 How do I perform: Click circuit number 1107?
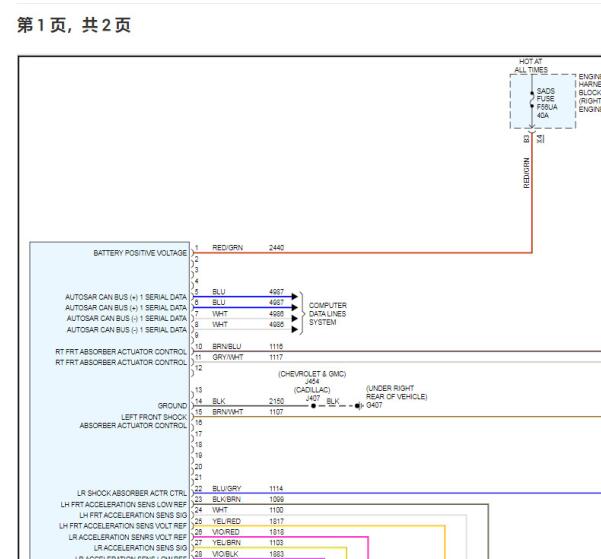pos(276,412)
